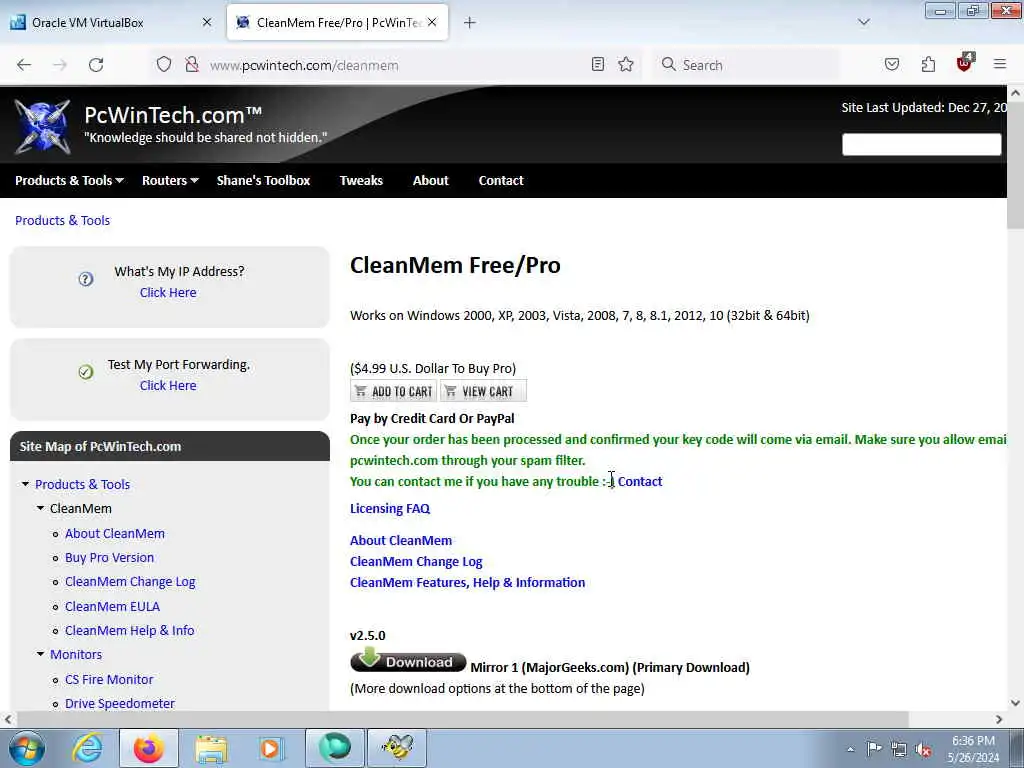Open the Extensions puzzle icon
1024x768 pixels.
click(x=928, y=64)
